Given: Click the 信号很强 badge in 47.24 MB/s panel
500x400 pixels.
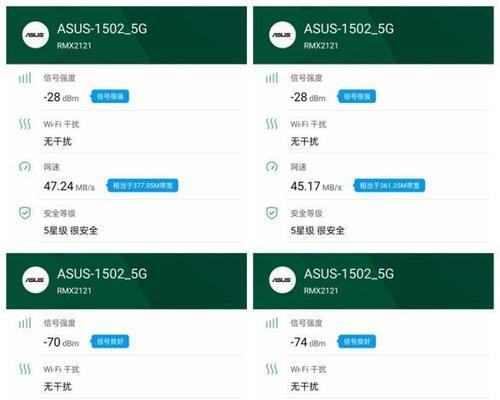Looking at the screenshot, I should click(110, 97).
